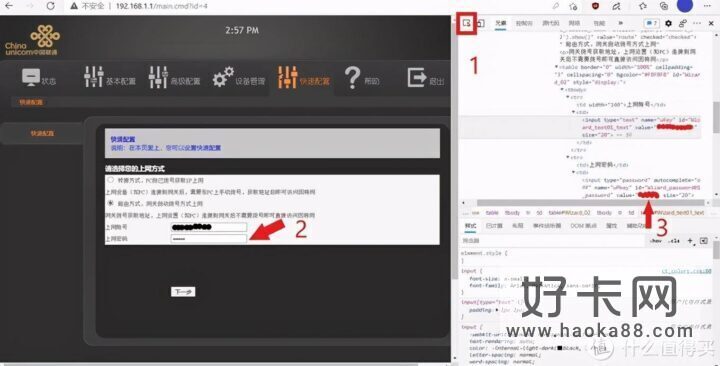
Task: Open 高级配置 advanced configuration sliders icon
Action: (x=158, y=77)
